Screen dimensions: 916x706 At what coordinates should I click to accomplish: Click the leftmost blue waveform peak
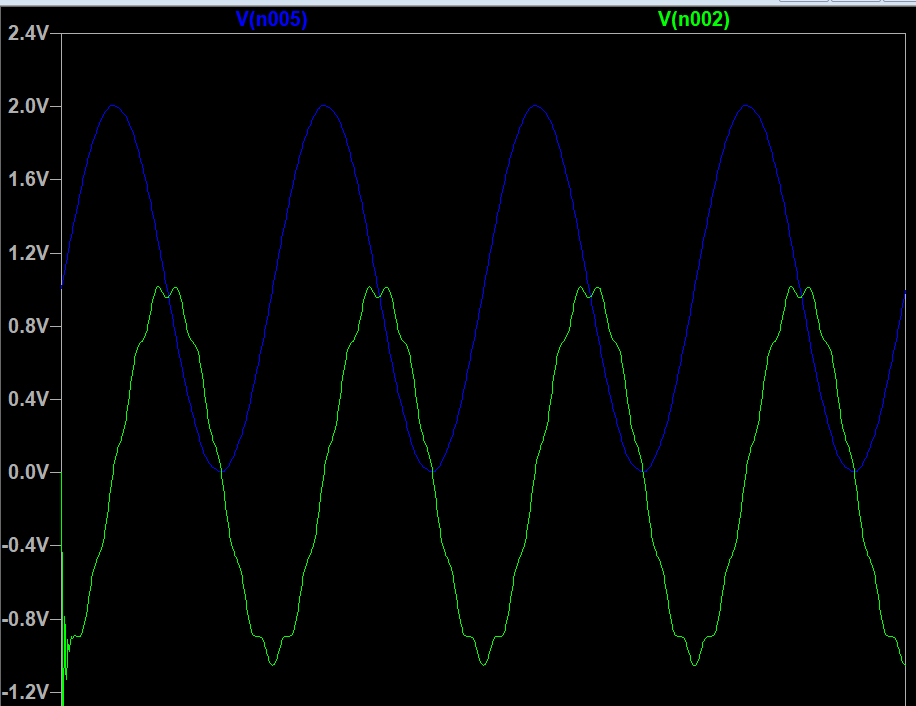click(113, 106)
